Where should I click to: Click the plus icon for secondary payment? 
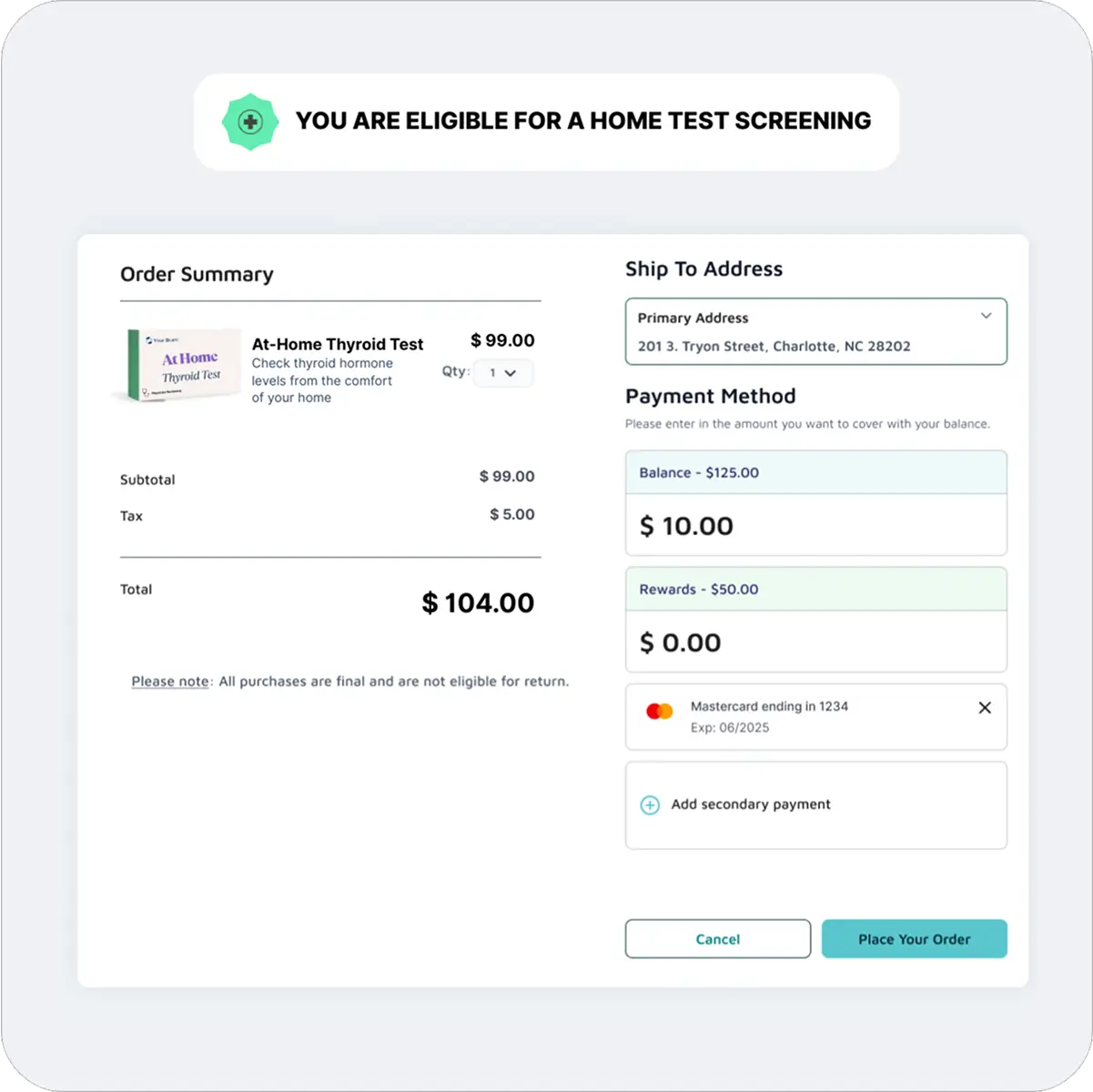point(650,805)
